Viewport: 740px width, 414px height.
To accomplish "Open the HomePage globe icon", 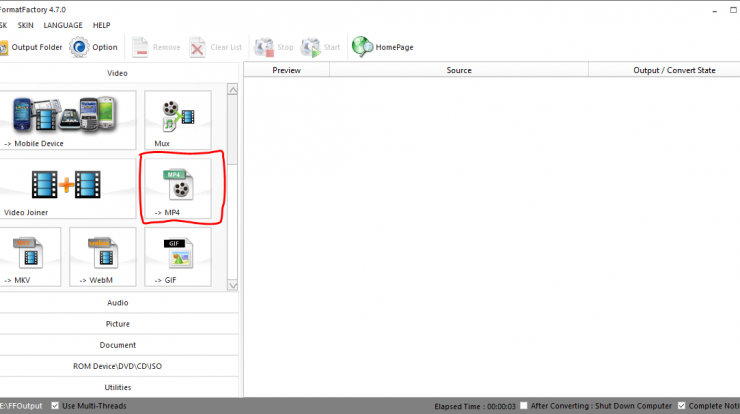I will click(362, 47).
